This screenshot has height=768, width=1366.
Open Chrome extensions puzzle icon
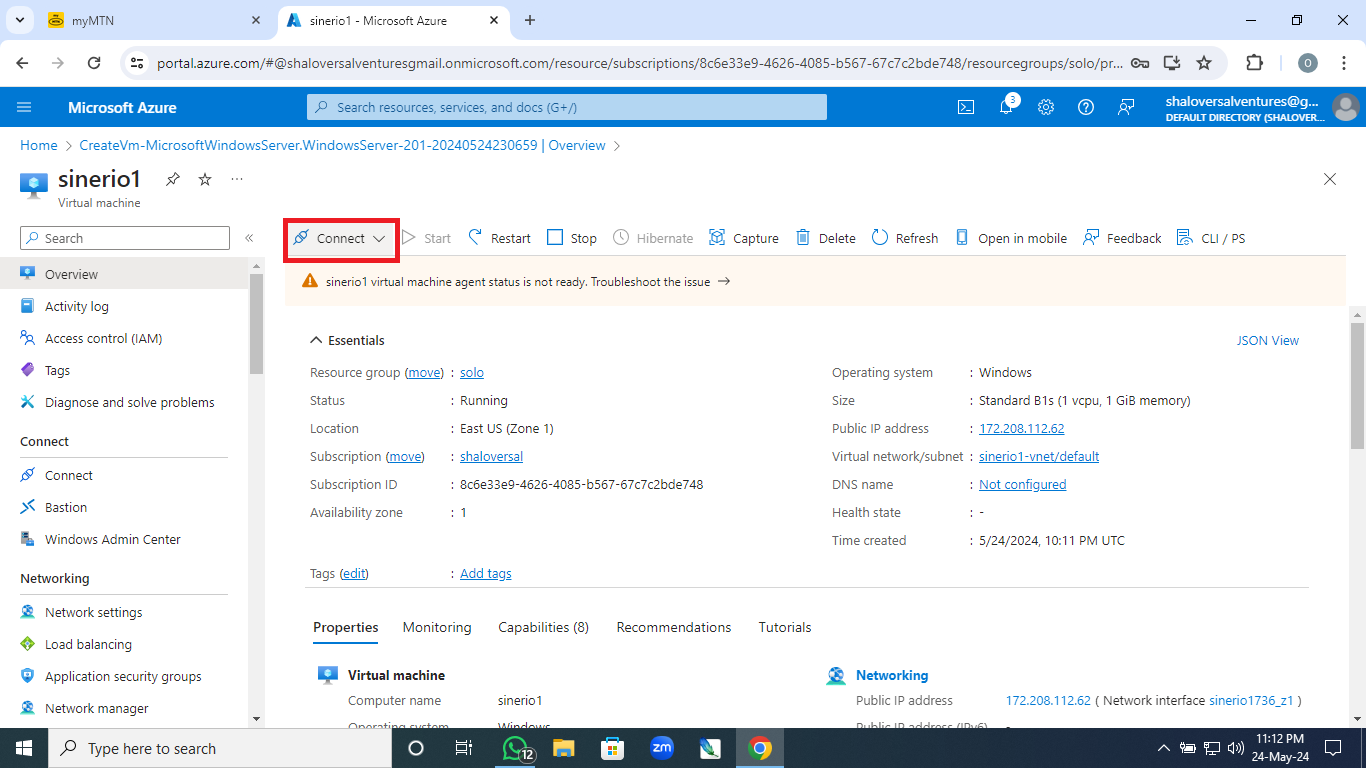[x=1254, y=63]
